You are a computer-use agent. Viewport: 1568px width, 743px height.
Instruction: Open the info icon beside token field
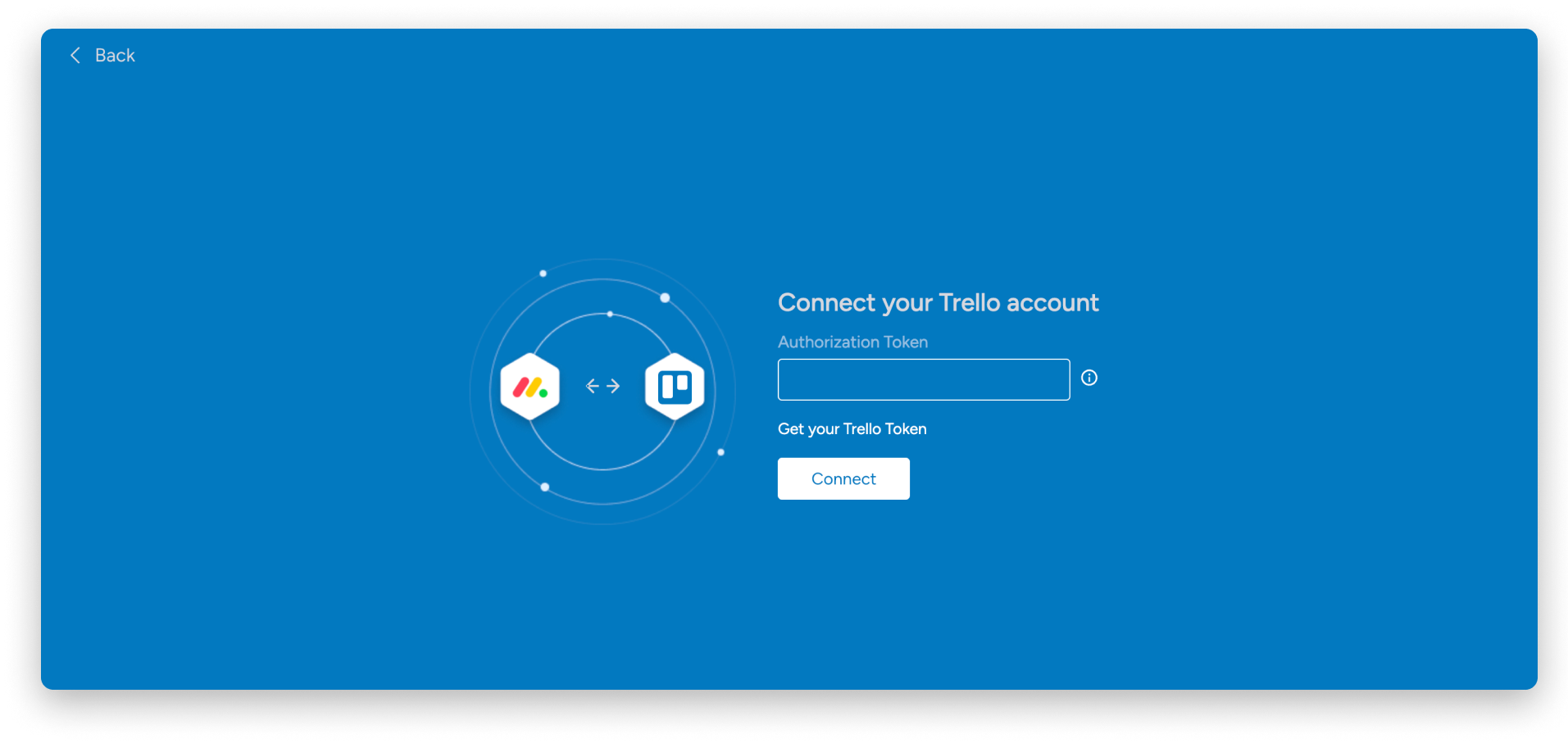(x=1089, y=378)
